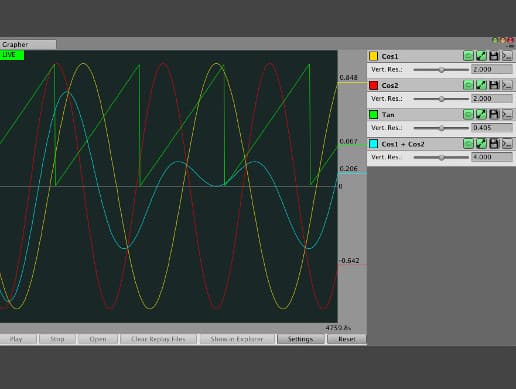Click the 0.667 value marker on the axis

[x=349, y=141]
